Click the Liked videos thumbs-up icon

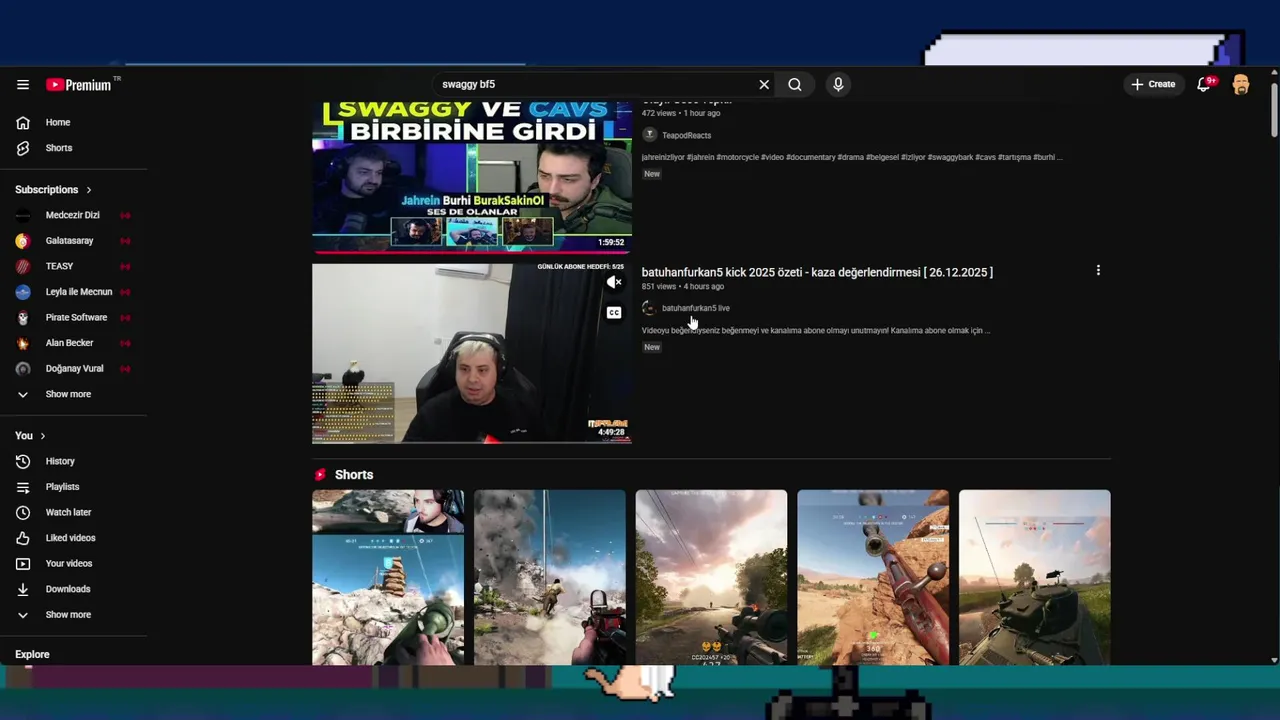(23, 538)
